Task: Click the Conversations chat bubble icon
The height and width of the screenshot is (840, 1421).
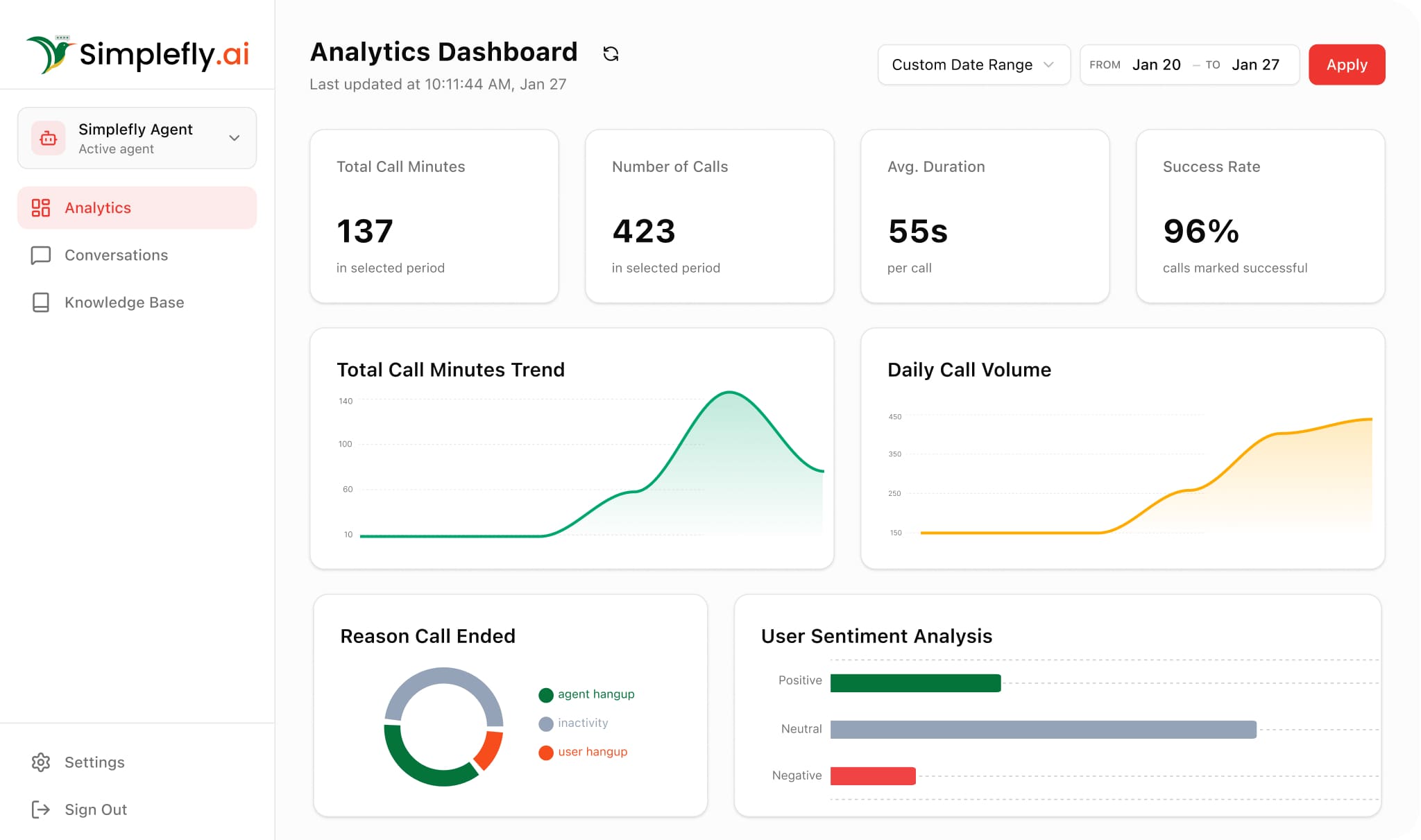Action: (41, 255)
